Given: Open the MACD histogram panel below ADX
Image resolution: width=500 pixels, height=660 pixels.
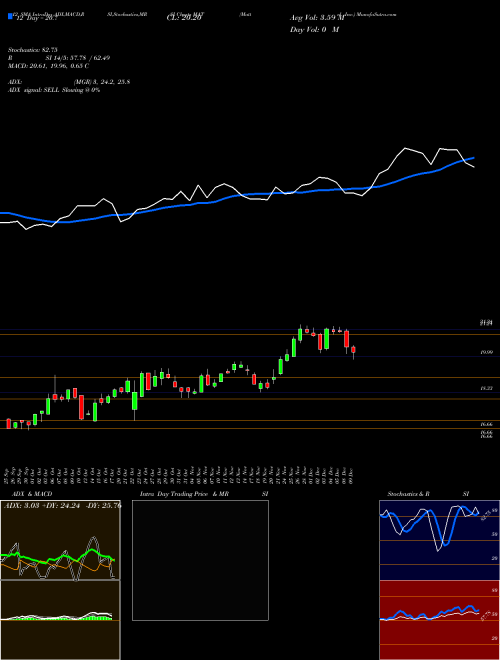Looking at the screenshot, I should [60, 620].
